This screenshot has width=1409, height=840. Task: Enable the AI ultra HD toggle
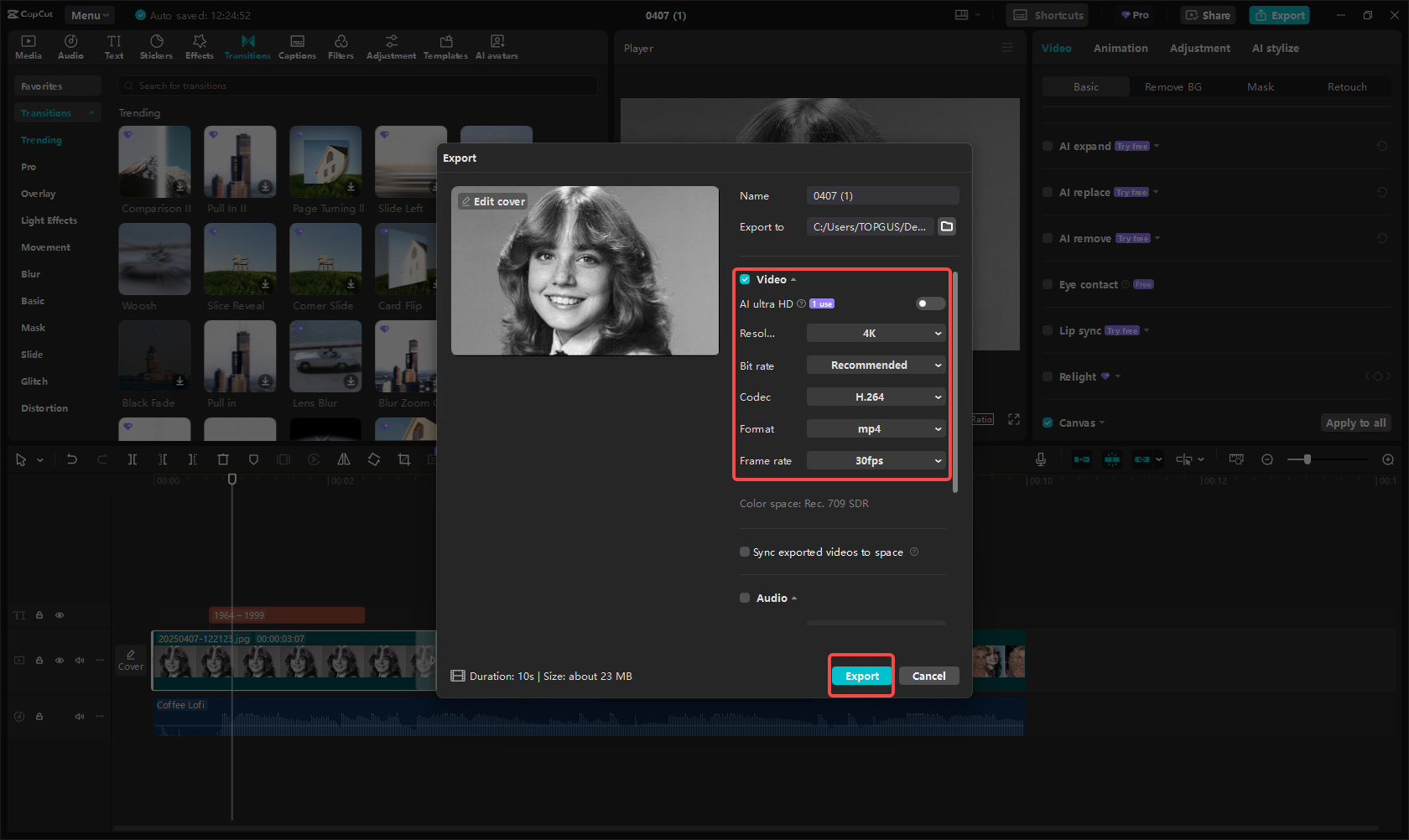[929, 303]
